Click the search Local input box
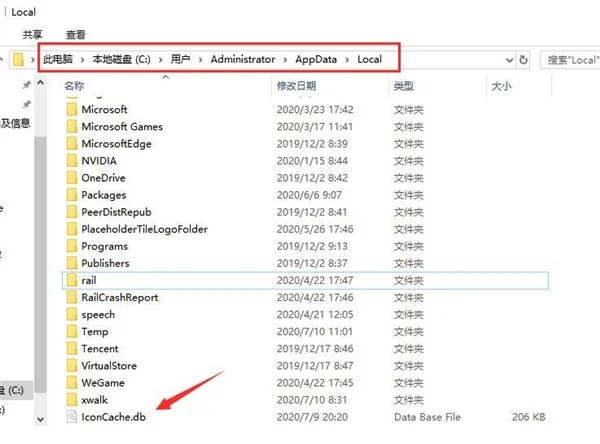This screenshot has width=600, height=444. coord(570,60)
